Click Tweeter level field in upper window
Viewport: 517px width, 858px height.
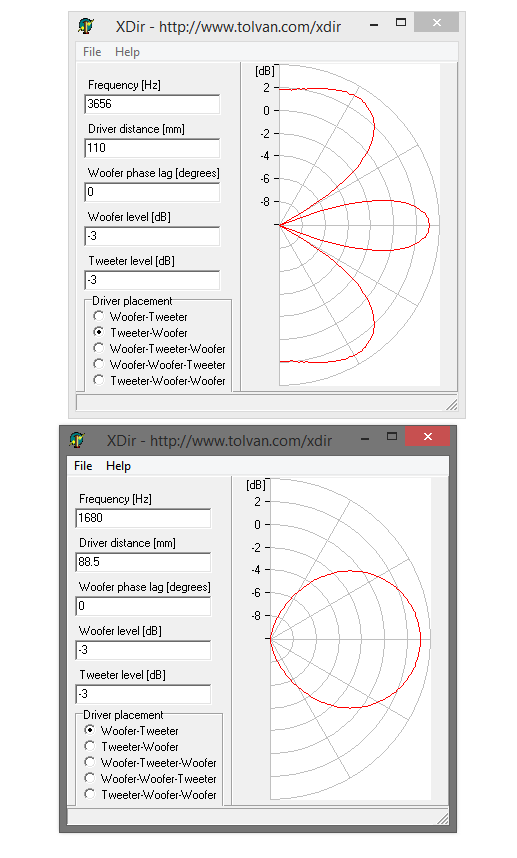tap(152, 280)
